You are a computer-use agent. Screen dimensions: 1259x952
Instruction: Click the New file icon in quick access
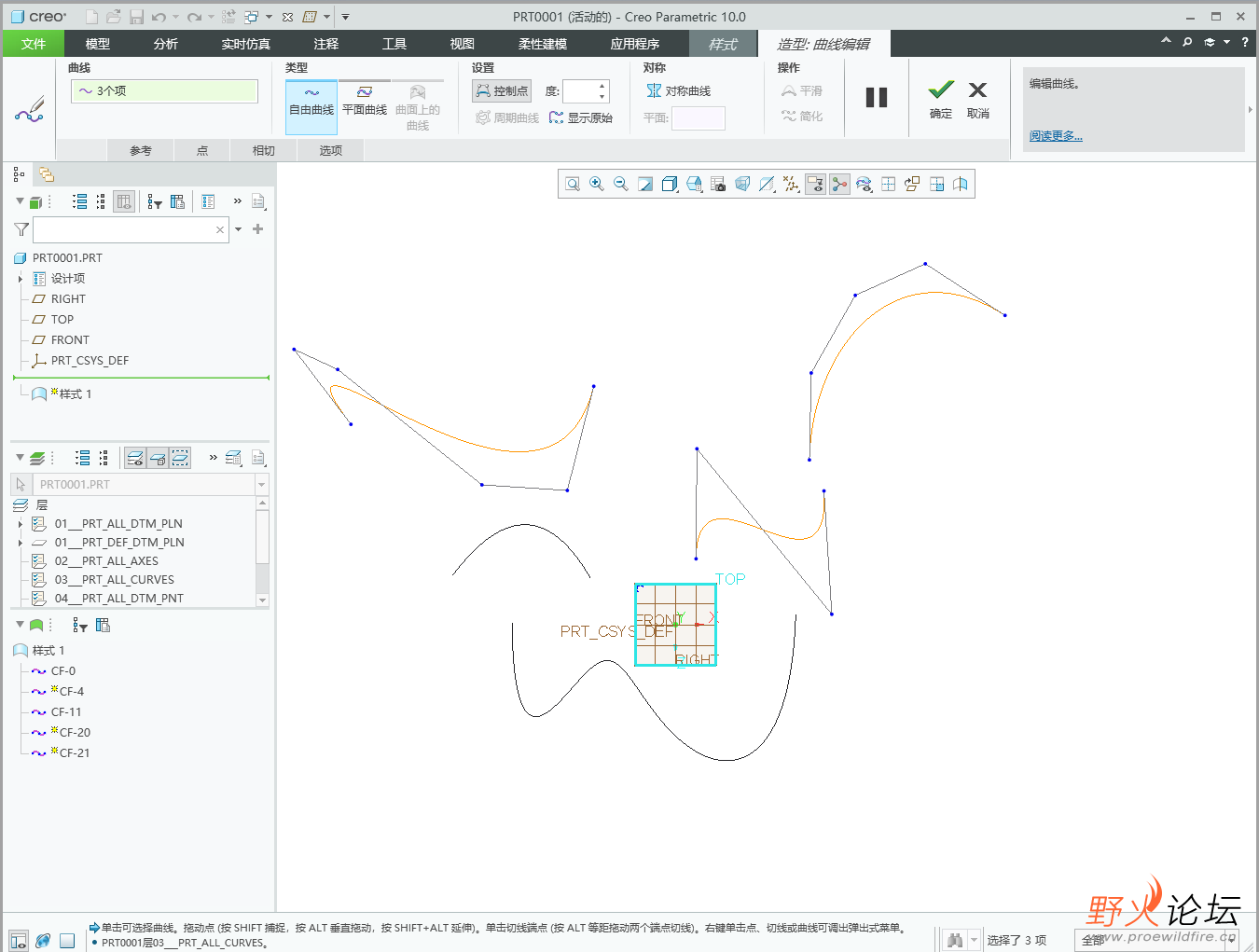tap(91, 17)
